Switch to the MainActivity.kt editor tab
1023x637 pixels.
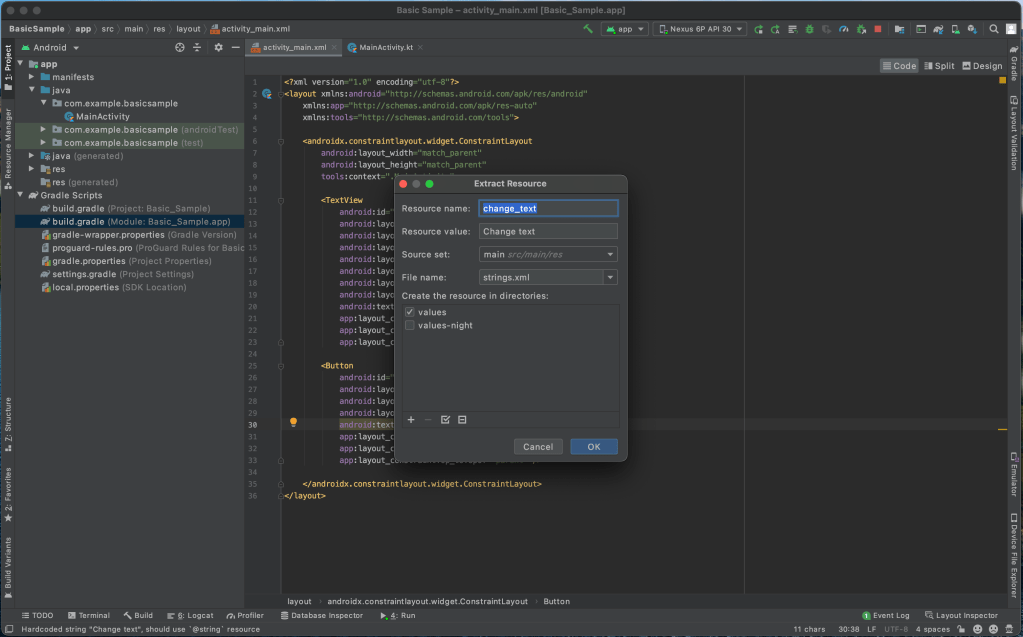tap(385, 47)
